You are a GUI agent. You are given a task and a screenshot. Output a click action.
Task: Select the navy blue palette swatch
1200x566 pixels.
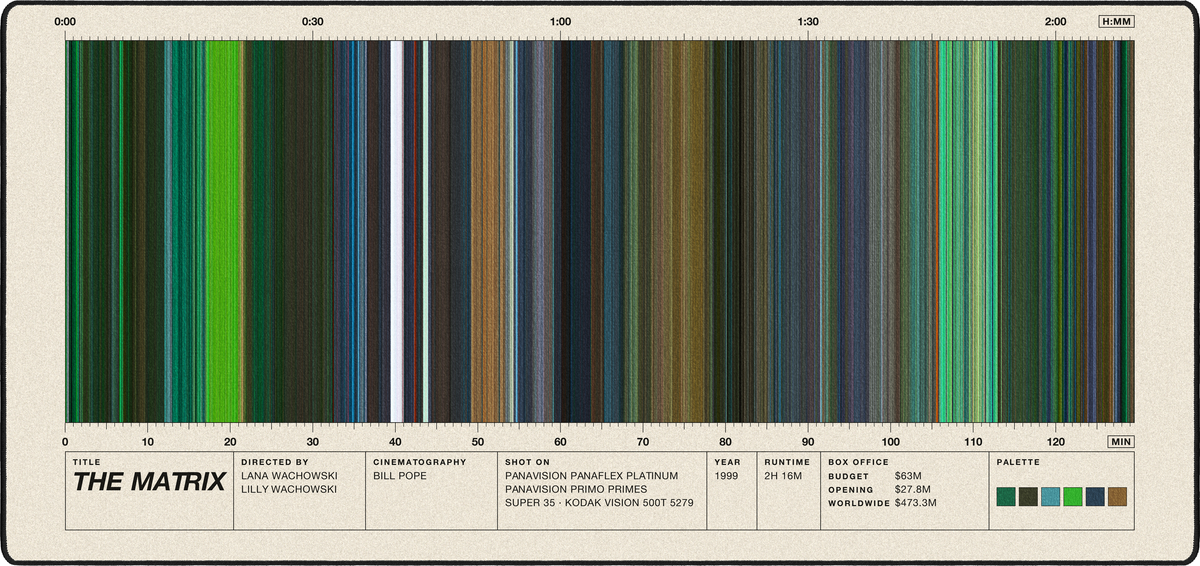[x=1095, y=497]
